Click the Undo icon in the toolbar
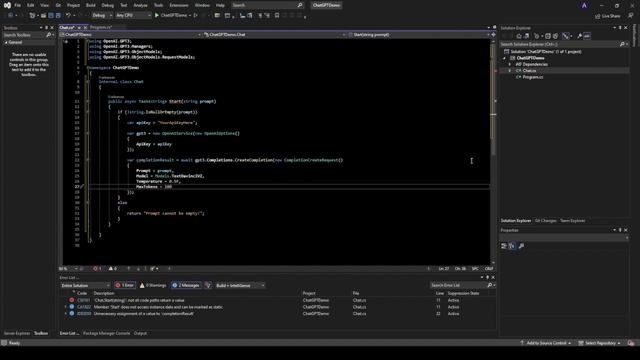This screenshot has width=640, height=360. pos(68,15)
